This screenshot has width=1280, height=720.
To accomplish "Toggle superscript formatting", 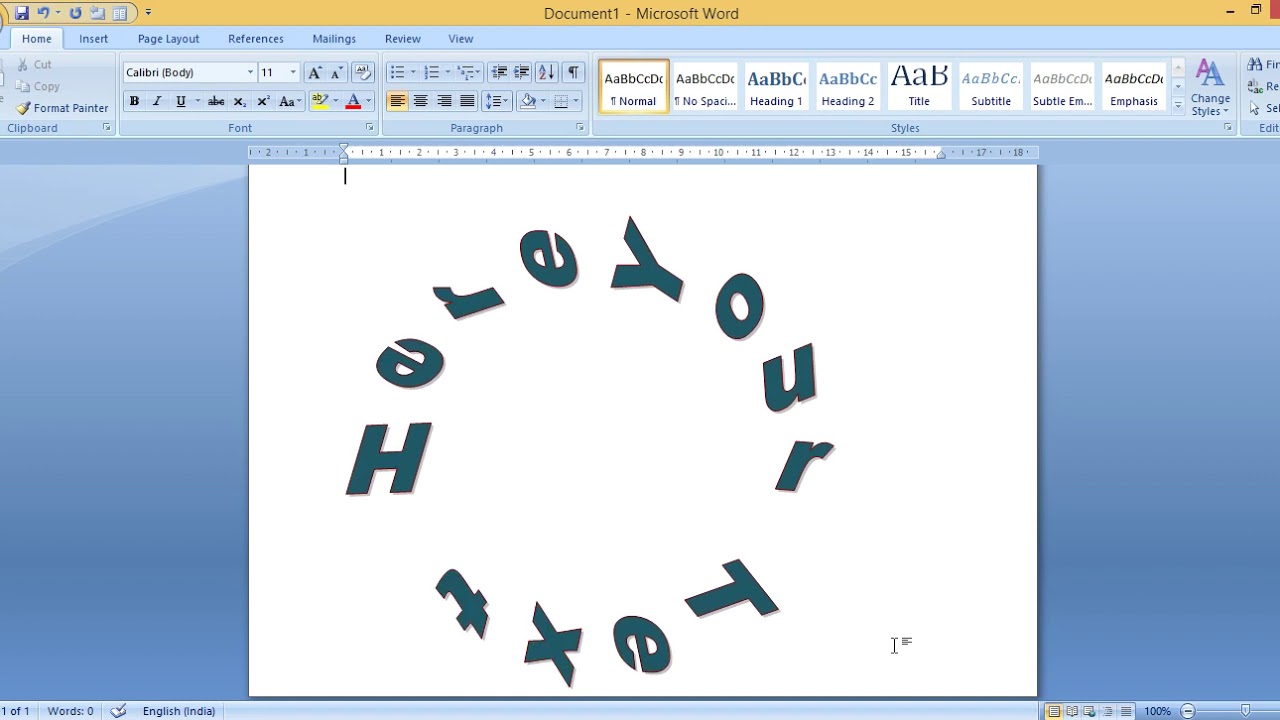I will click(263, 101).
